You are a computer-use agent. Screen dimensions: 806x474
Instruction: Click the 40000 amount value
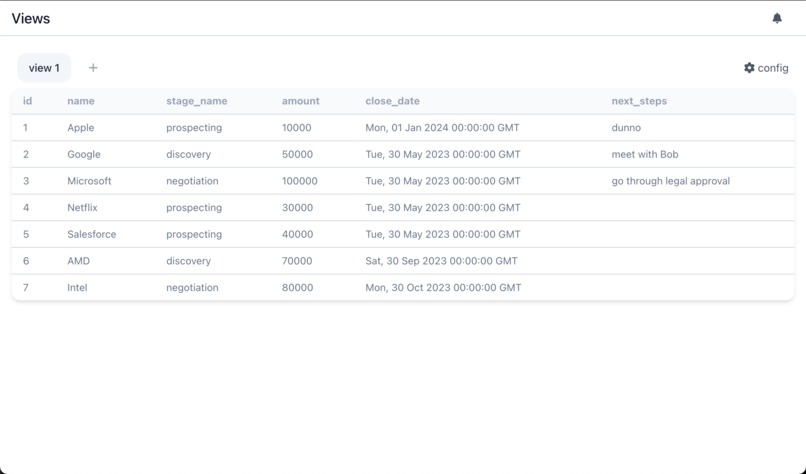(x=297, y=234)
